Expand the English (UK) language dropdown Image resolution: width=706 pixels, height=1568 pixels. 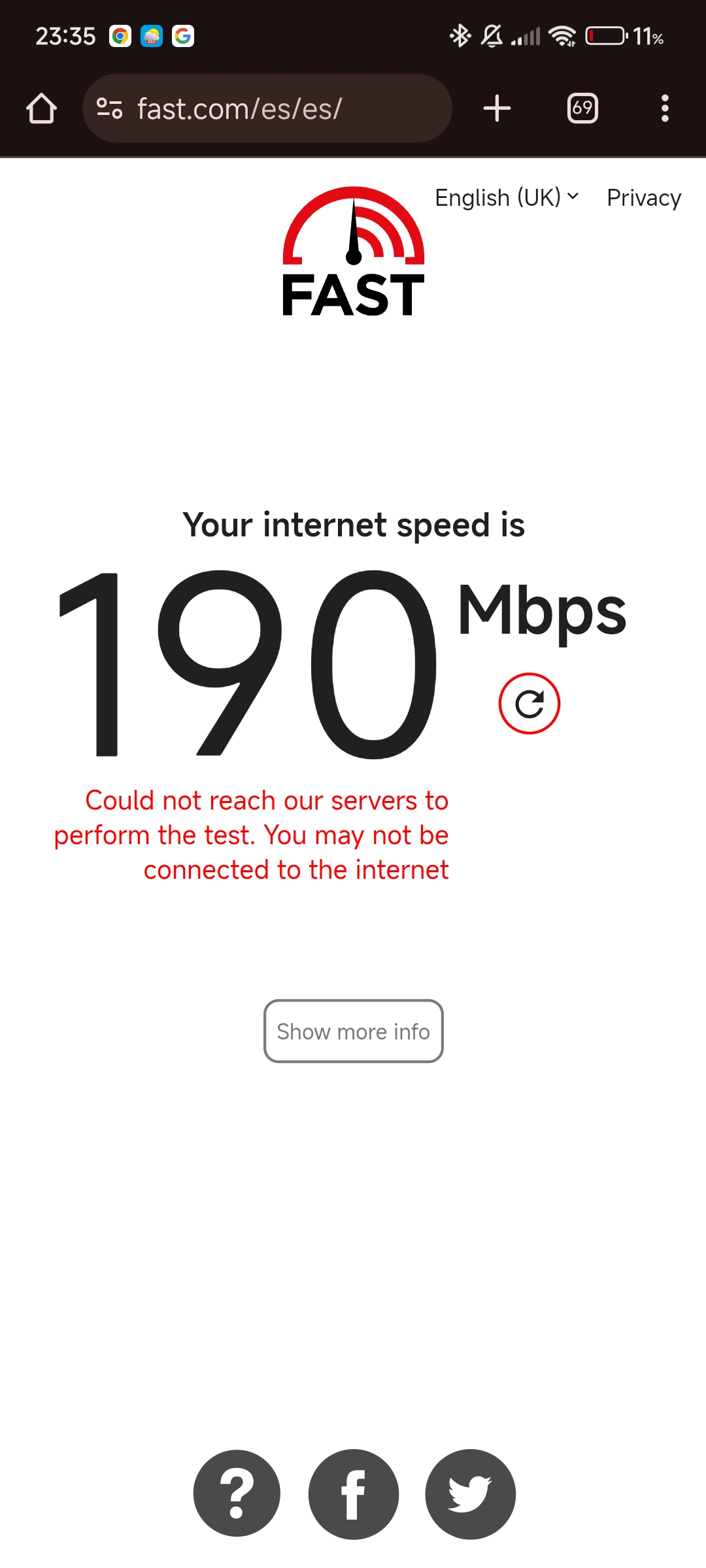[507, 197]
